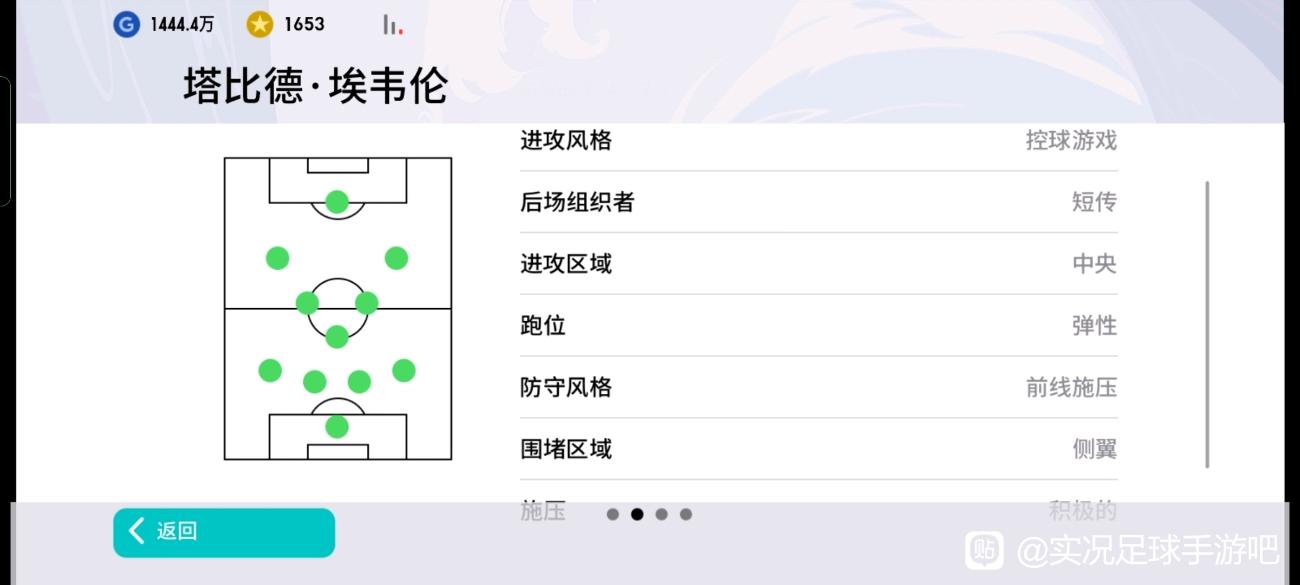Go to the third page indicator dot
The width and height of the screenshot is (1300, 585).
click(x=661, y=514)
